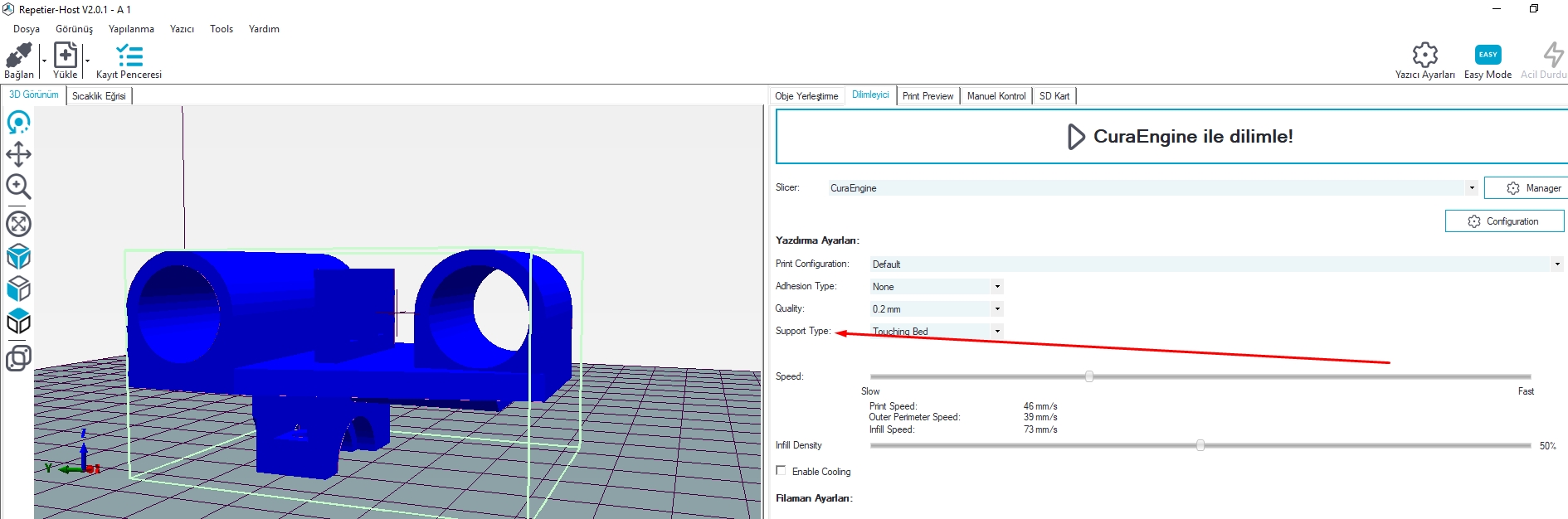Switch to Obje Yerleştirme tab
1568x519 pixels.
[806, 96]
